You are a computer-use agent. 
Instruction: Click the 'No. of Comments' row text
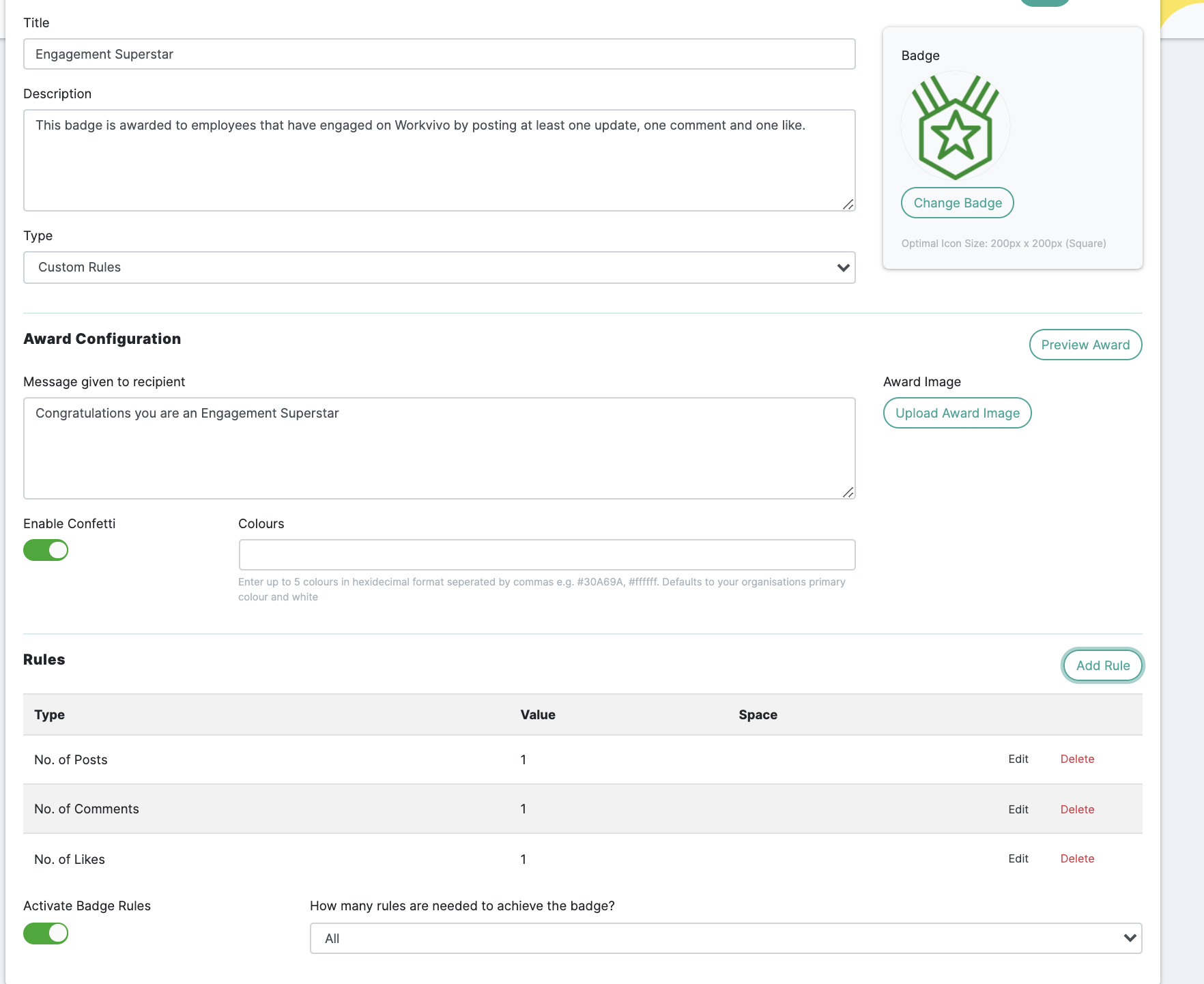[x=87, y=809]
